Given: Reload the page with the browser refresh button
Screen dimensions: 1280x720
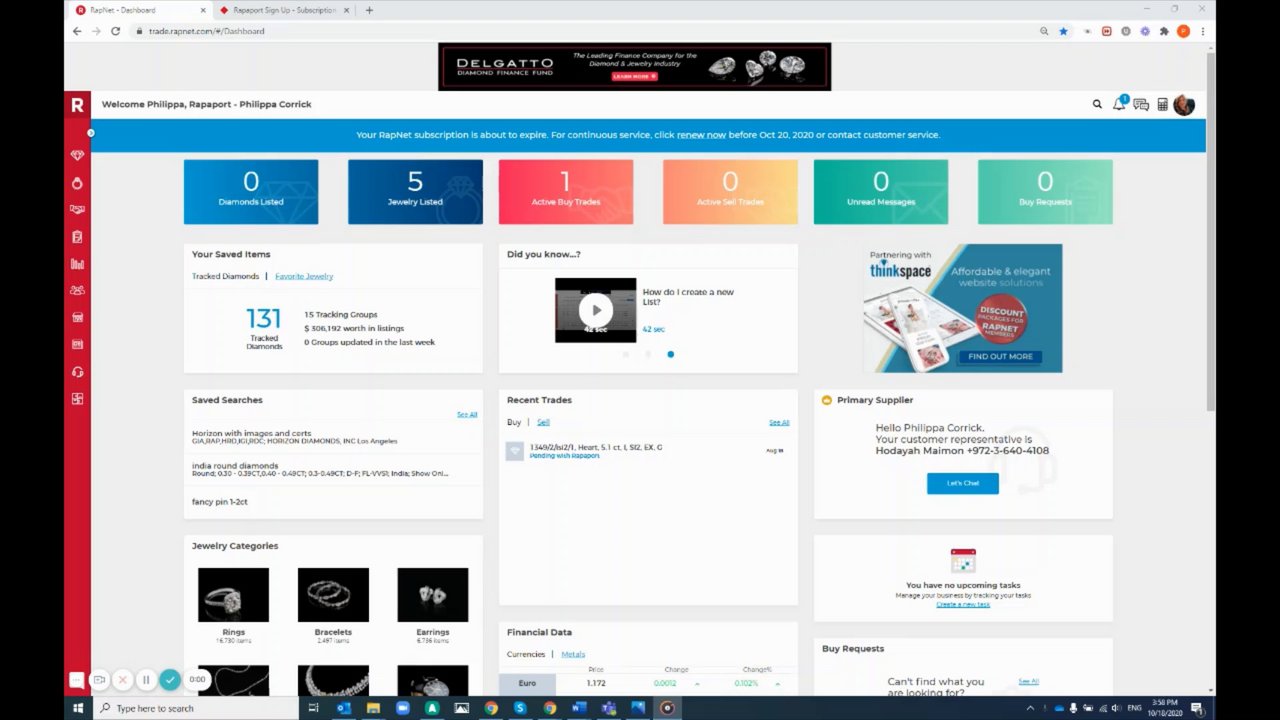Looking at the screenshot, I should coord(115,31).
